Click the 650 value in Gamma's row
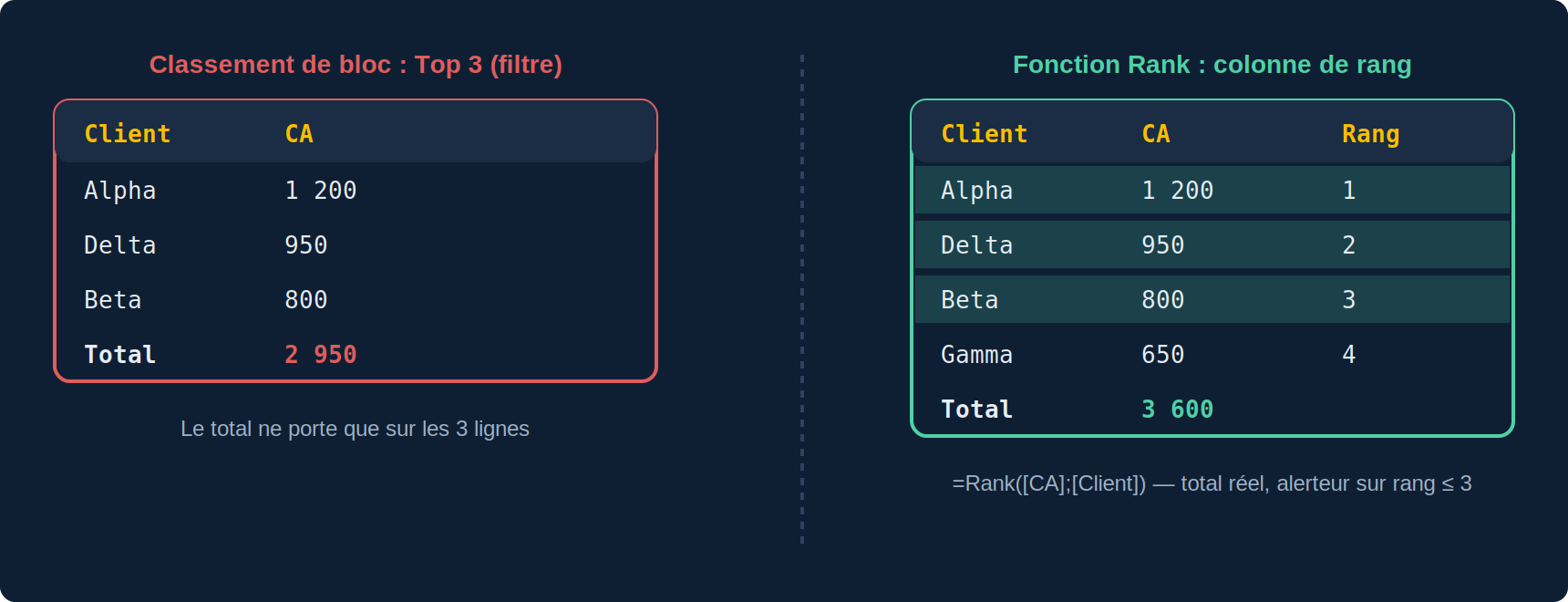 click(x=1163, y=355)
